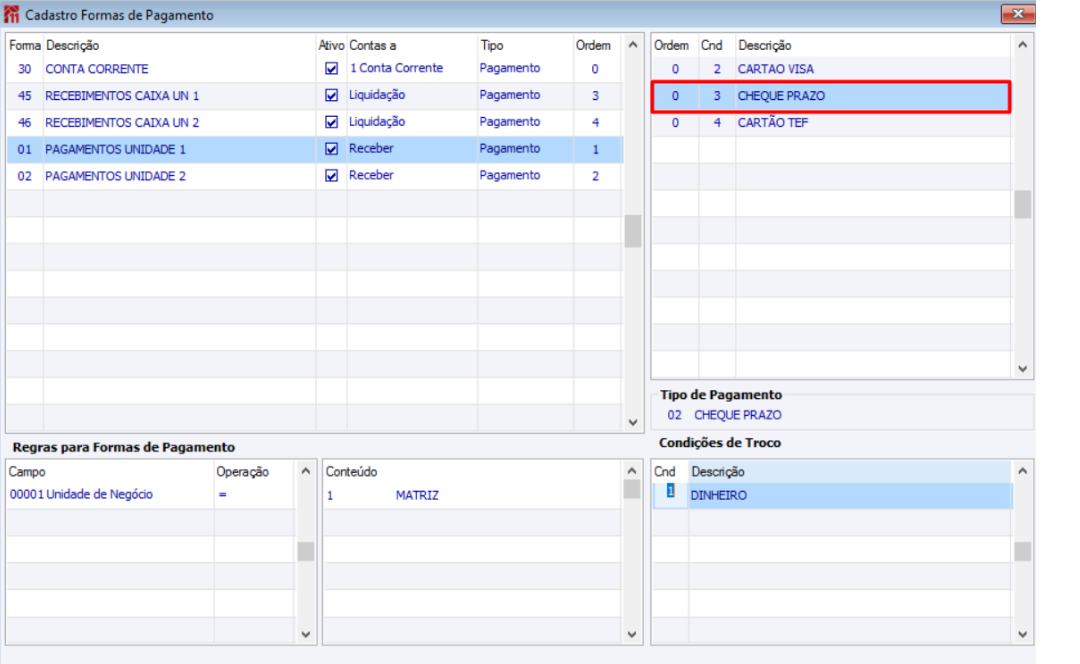Click scroll down arrow of payment forms grid
This screenshot has height=664, width=1080.
click(x=633, y=422)
